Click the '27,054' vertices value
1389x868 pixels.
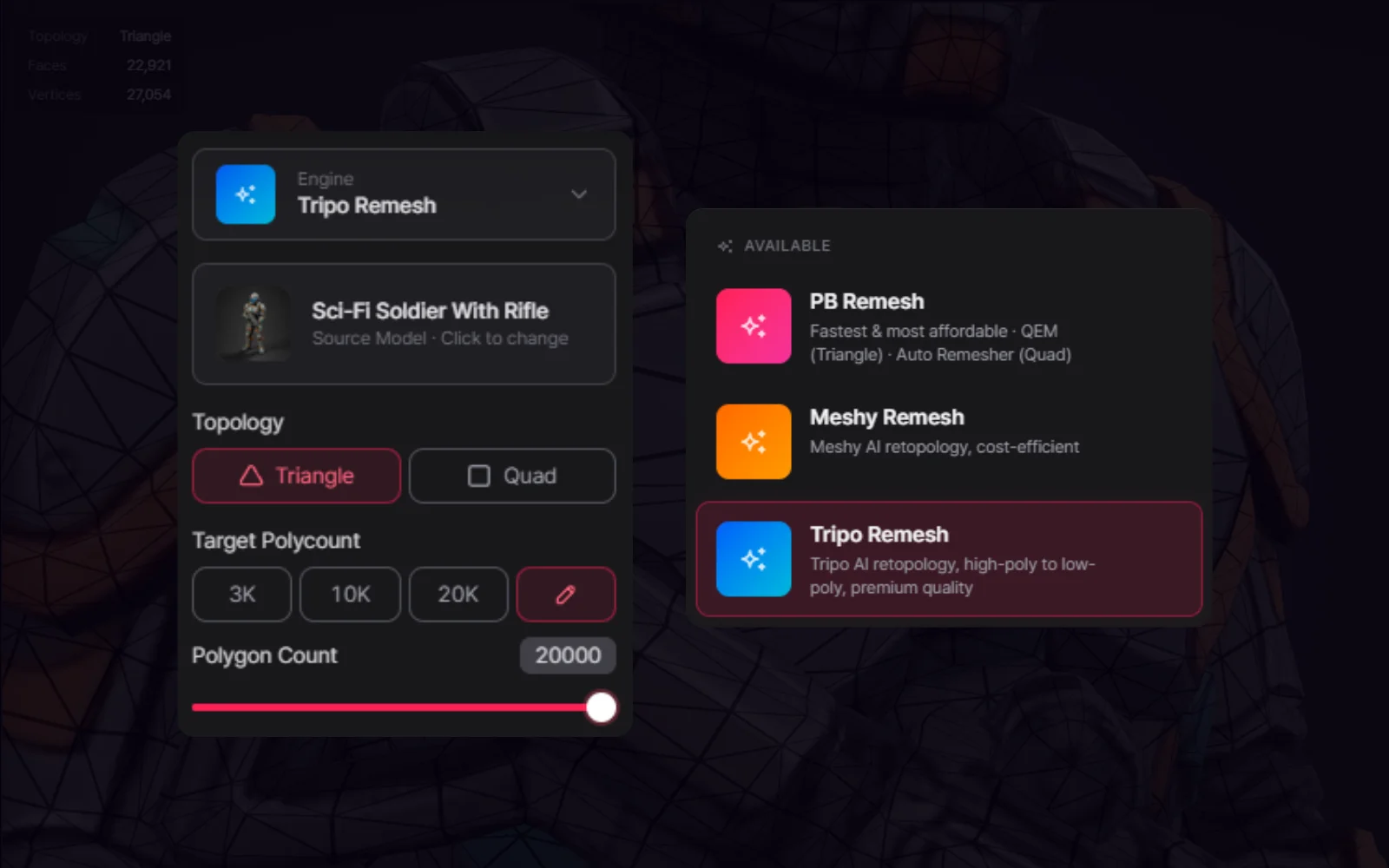coord(148,95)
